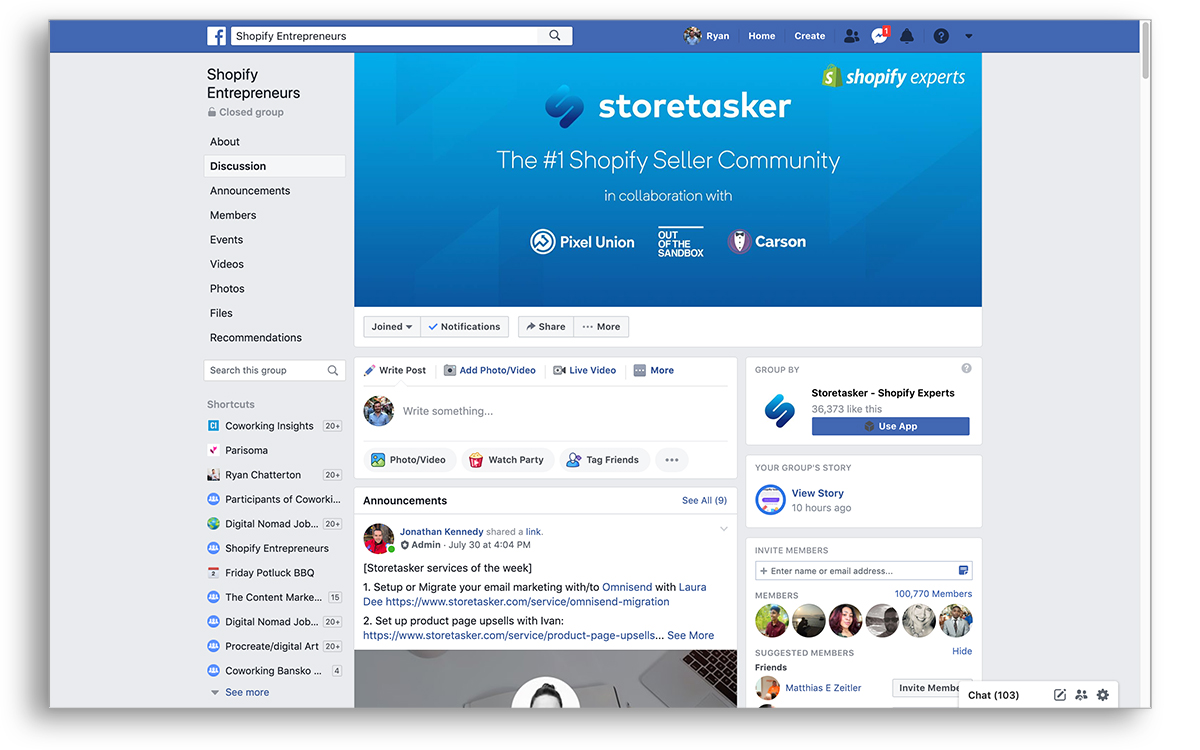Hide the suggested members list
Image resolution: width=1200 pixels, height=750 pixels.
962,651
